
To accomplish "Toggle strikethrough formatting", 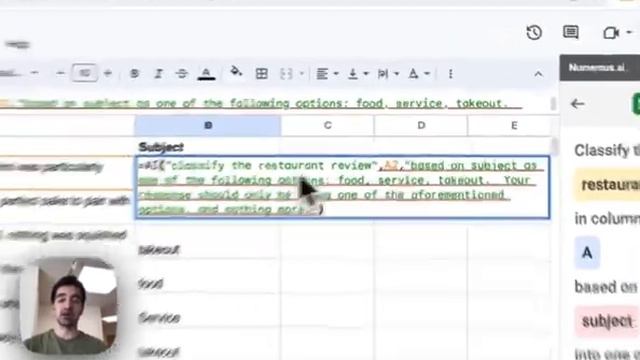I will pos(182,73).
